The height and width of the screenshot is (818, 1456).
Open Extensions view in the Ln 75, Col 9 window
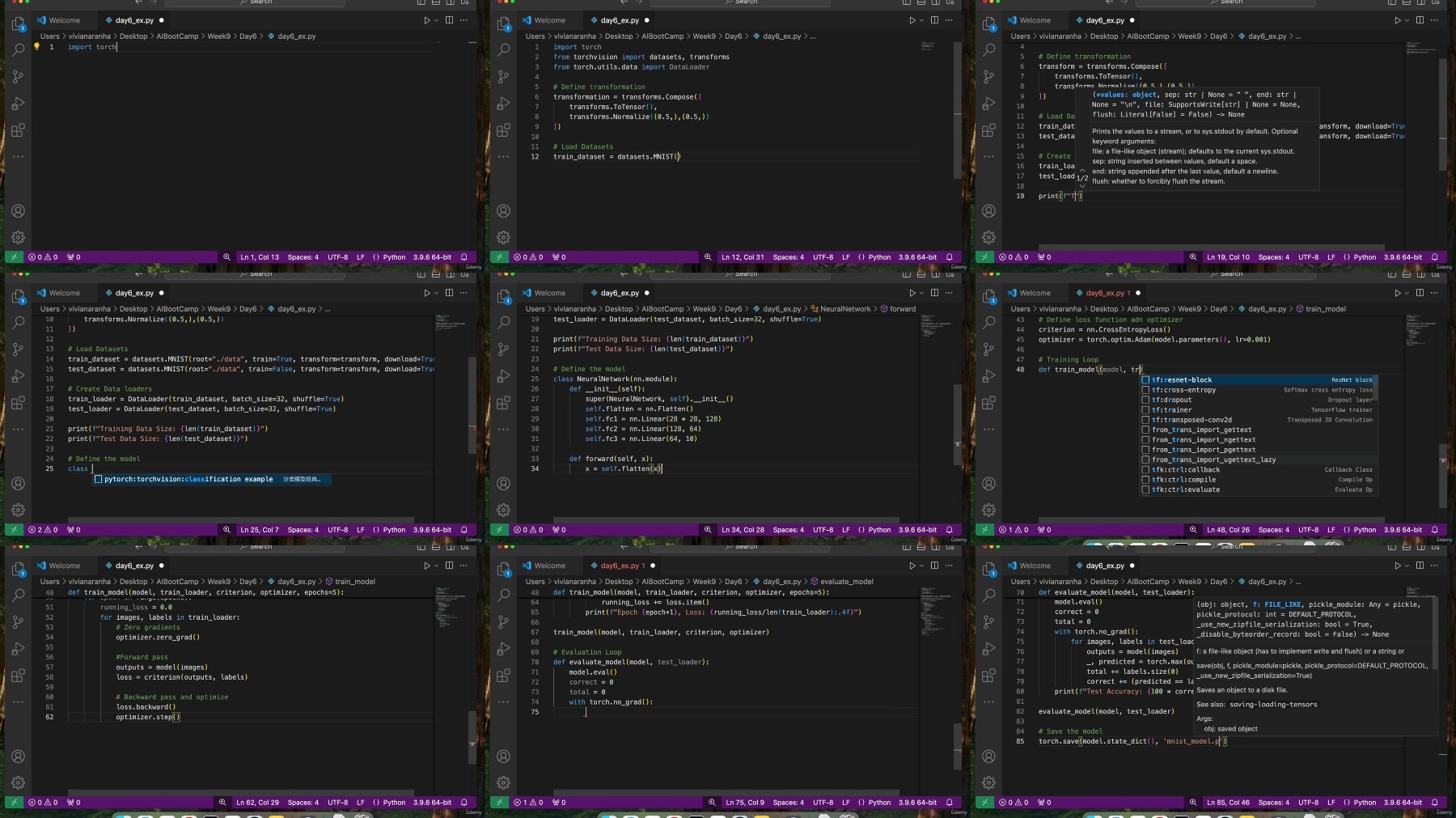[503, 676]
